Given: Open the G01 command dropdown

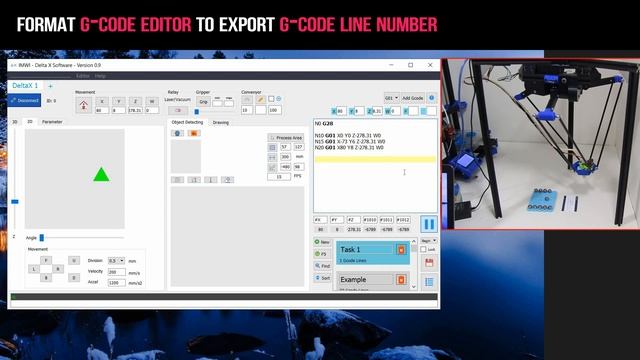Looking at the screenshot, I should 391,98.
